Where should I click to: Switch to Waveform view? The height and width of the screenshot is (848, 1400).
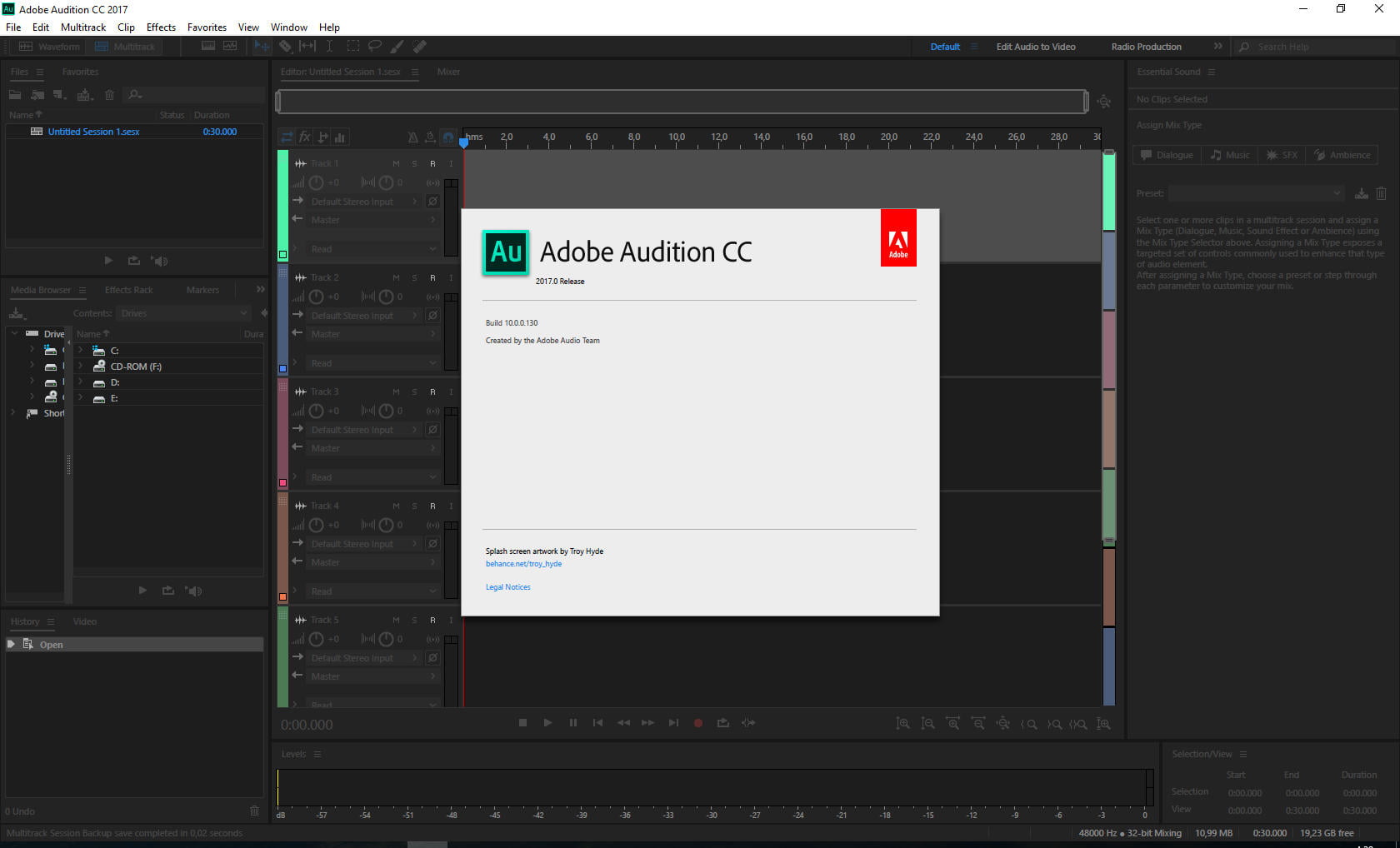[x=49, y=47]
